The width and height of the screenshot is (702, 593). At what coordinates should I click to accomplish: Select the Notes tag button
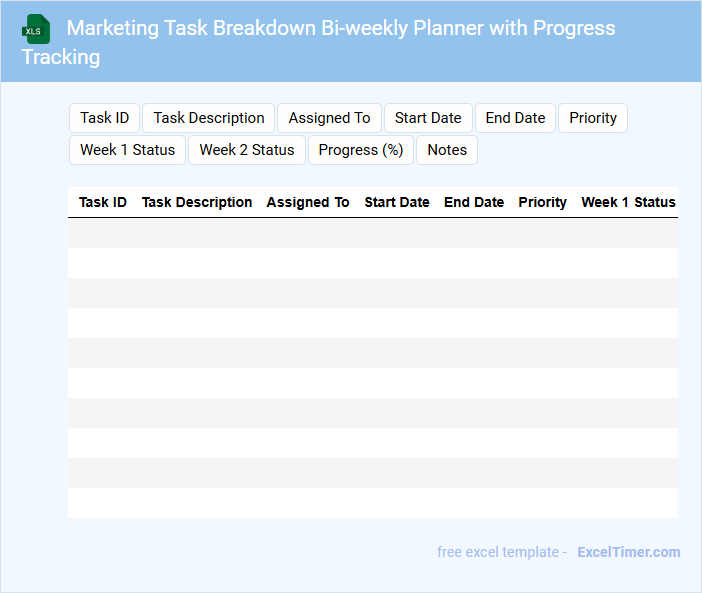pos(447,150)
